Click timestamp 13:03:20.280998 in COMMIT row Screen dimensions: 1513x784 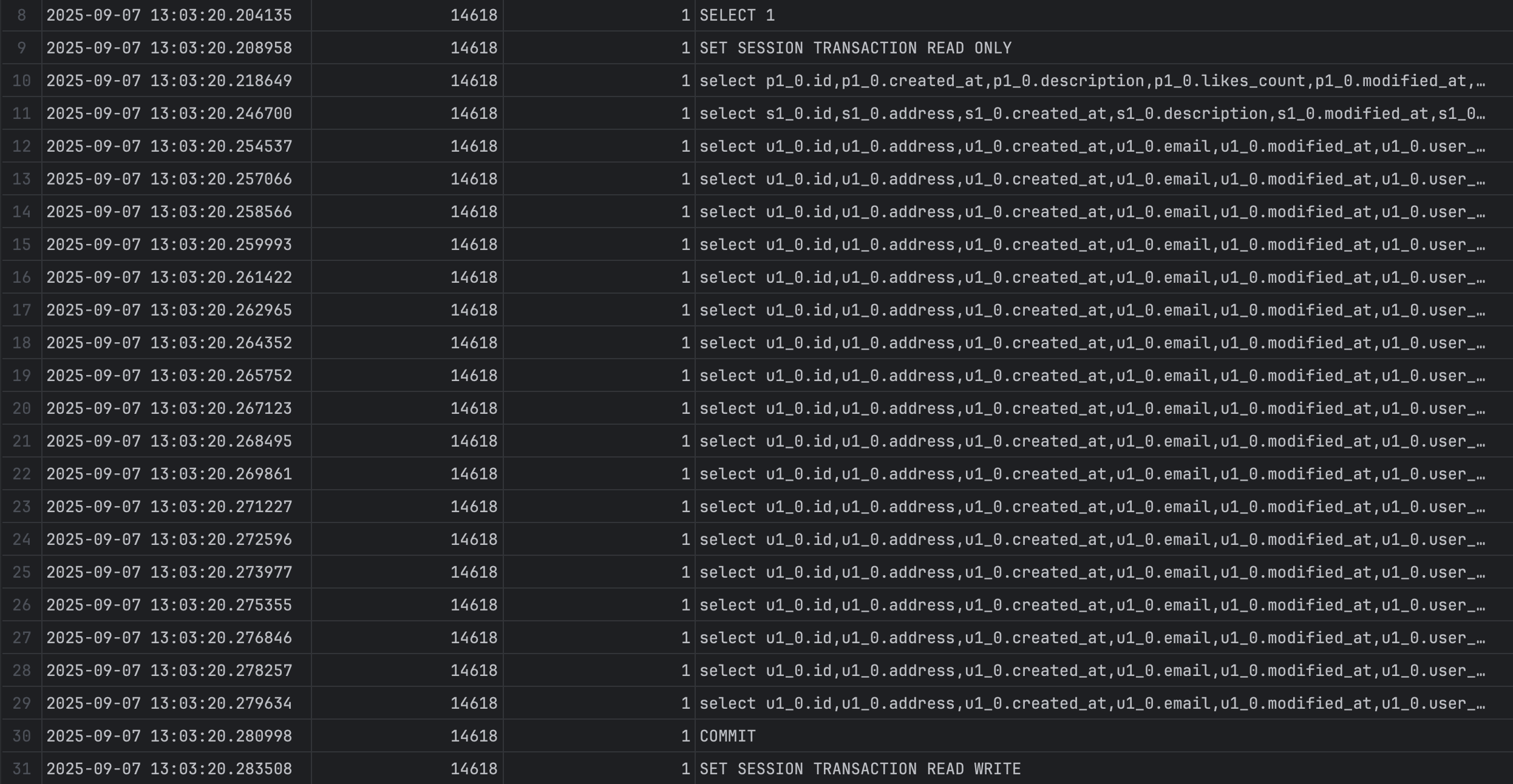(169, 736)
